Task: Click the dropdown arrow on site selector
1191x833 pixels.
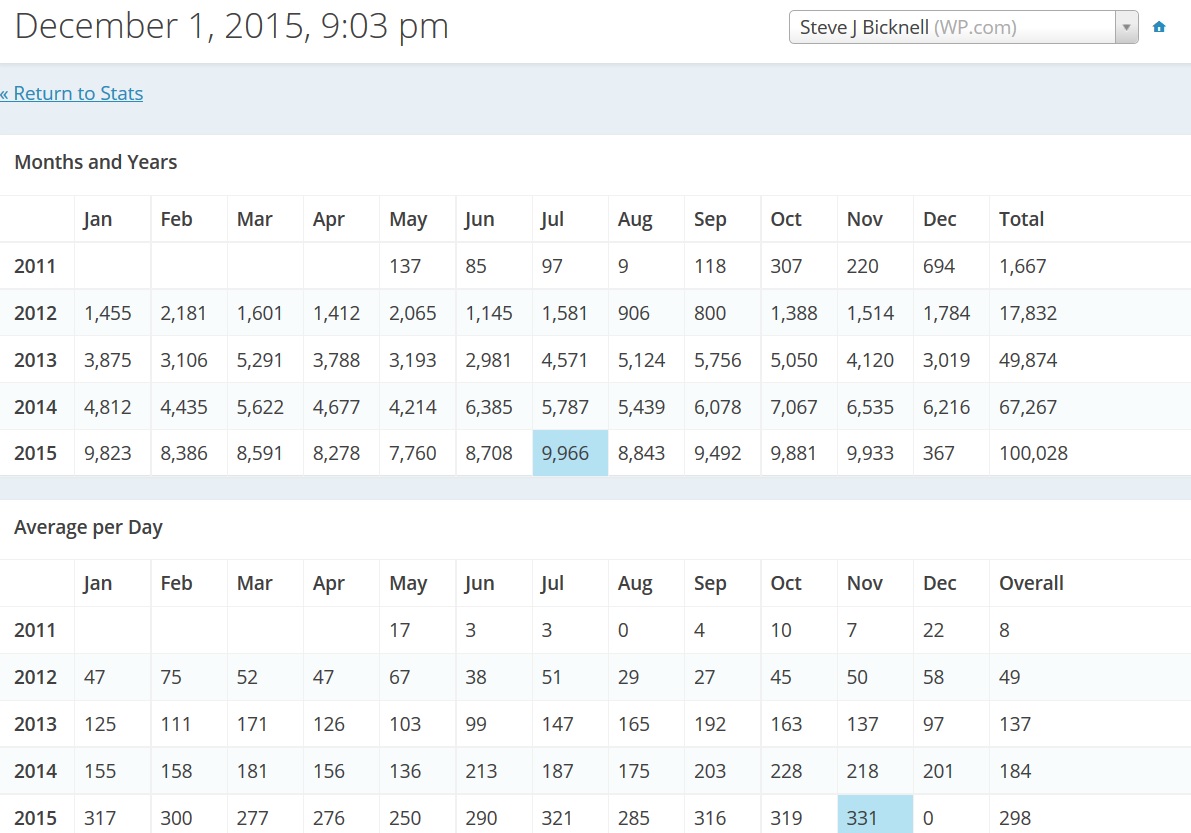Action: 1127,28
